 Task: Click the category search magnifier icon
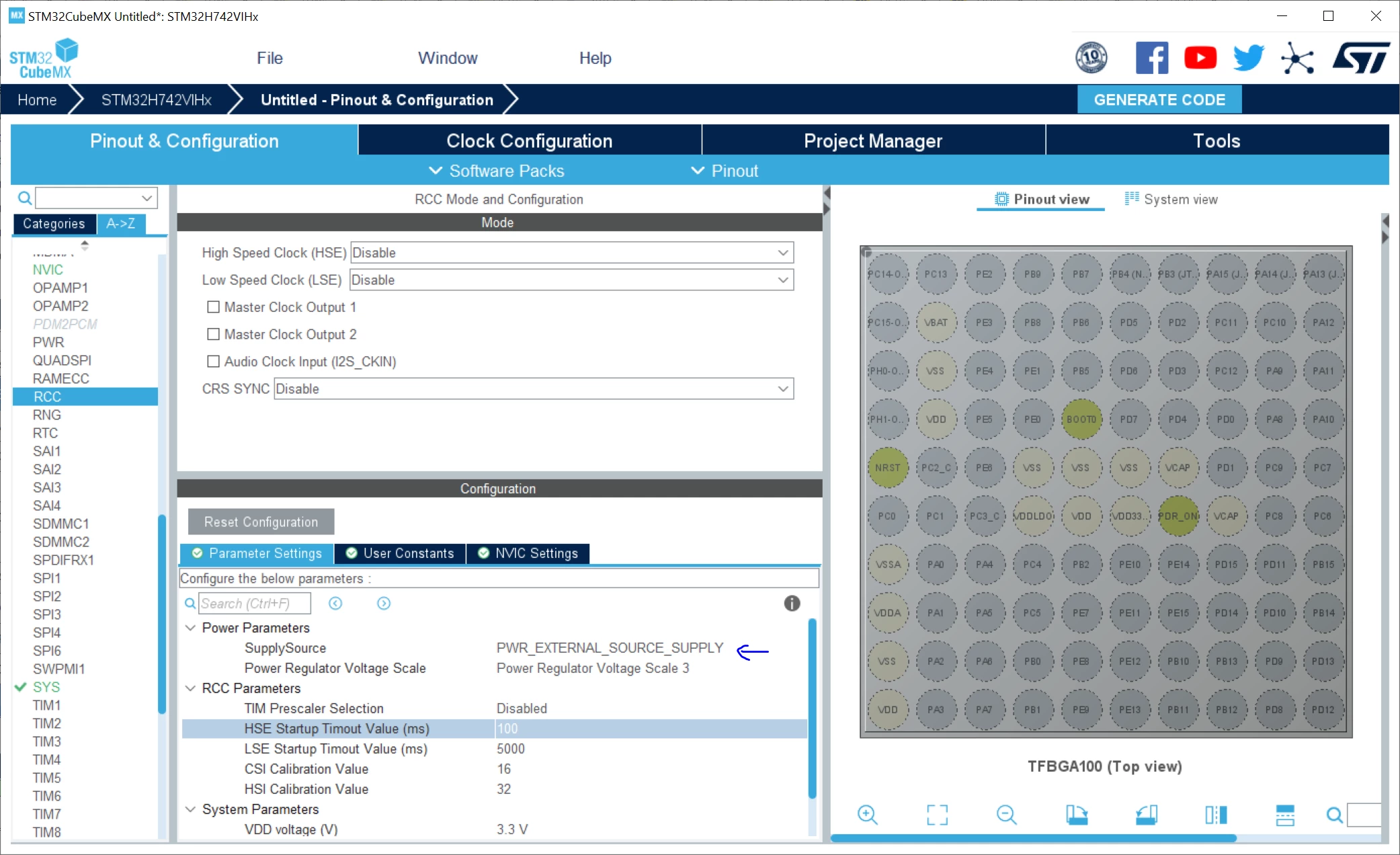[x=25, y=198]
